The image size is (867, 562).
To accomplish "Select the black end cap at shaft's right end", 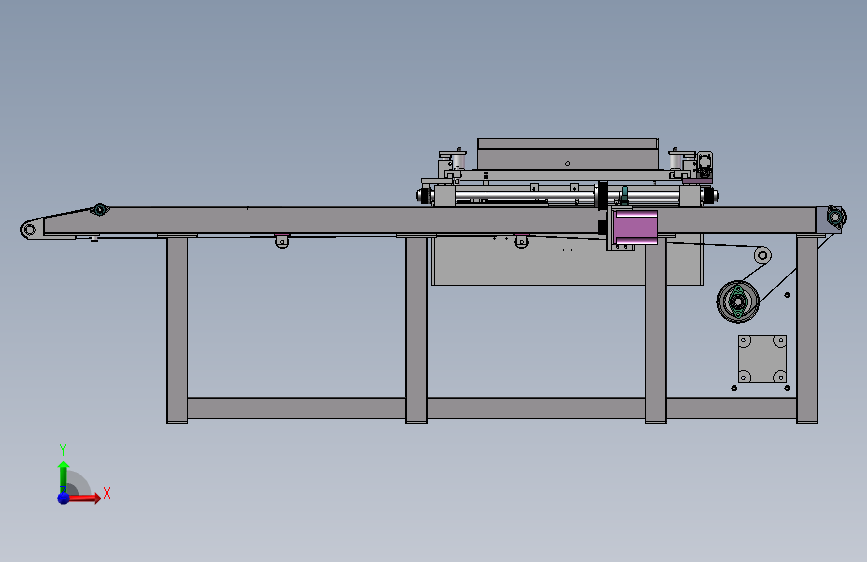I will click(709, 195).
